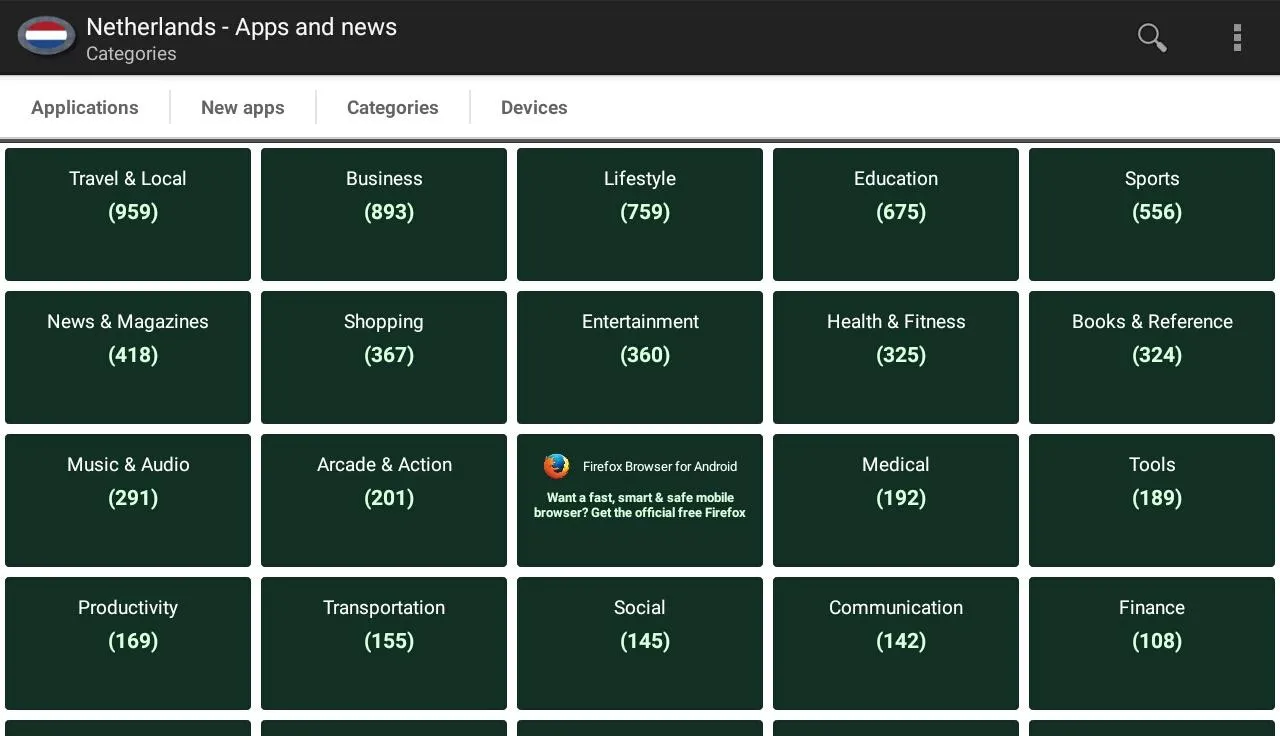Viewport: 1280px width, 736px height.
Task: Tap the search magnifier icon
Action: pos(1152,37)
